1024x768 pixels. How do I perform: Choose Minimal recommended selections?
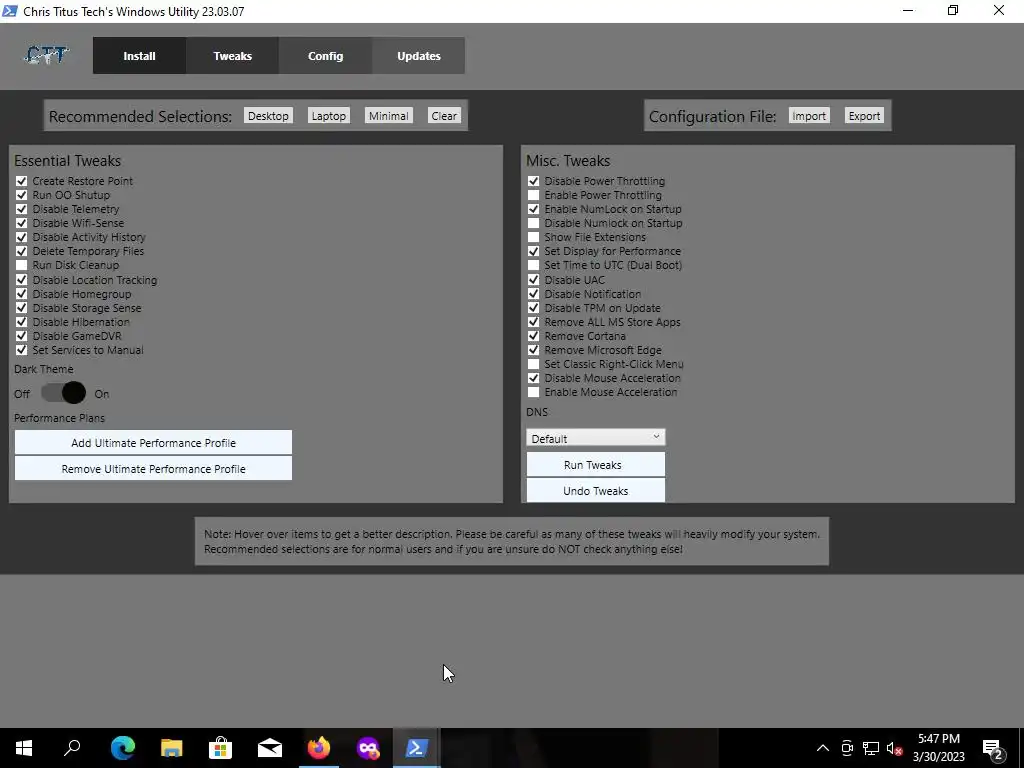point(389,116)
